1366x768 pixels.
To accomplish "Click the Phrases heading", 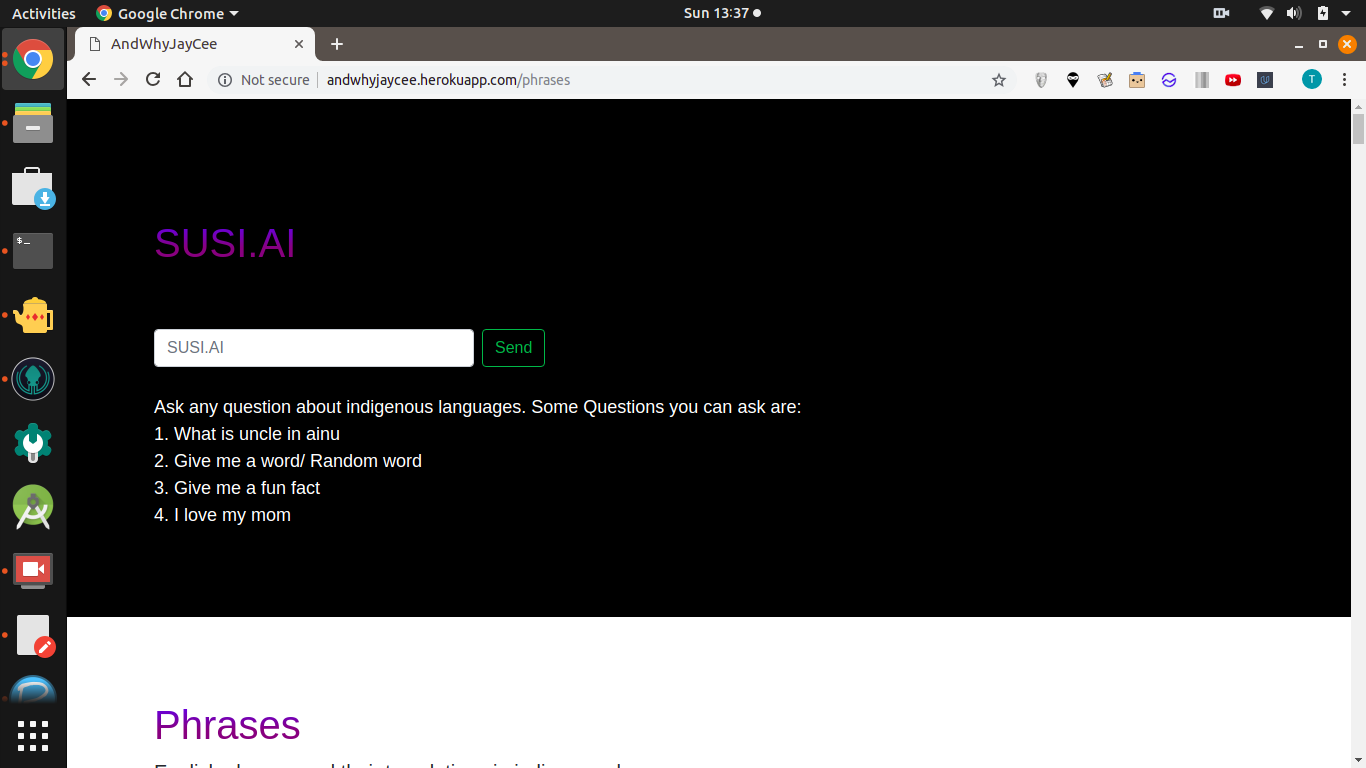I will [x=227, y=725].
